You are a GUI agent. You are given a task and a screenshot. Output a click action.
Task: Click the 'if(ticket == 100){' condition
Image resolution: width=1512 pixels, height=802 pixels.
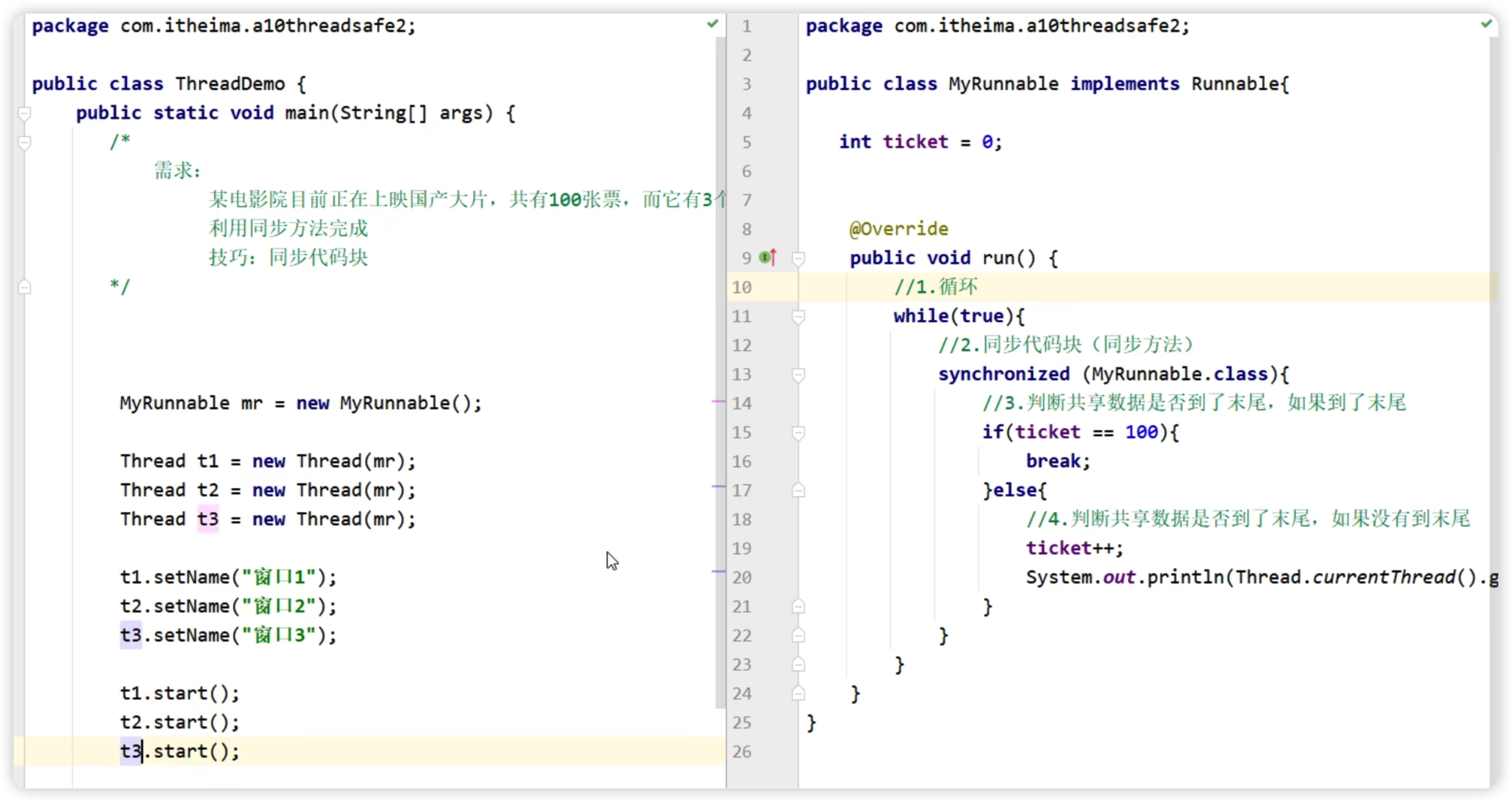click(x=1080, y=432)
